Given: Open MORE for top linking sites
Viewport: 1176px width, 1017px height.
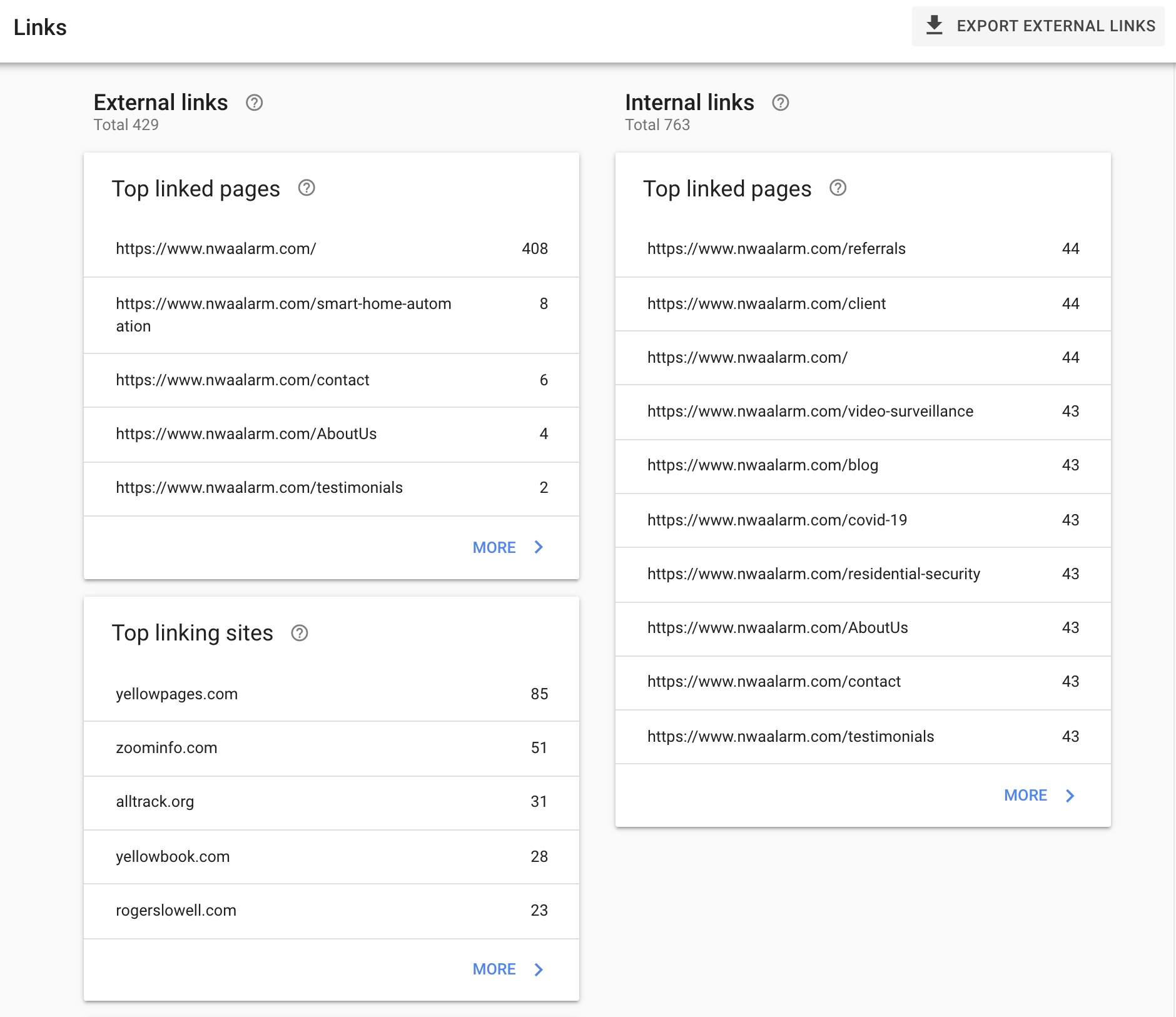Looking at the screenshot, I should [x=494, y=969].
